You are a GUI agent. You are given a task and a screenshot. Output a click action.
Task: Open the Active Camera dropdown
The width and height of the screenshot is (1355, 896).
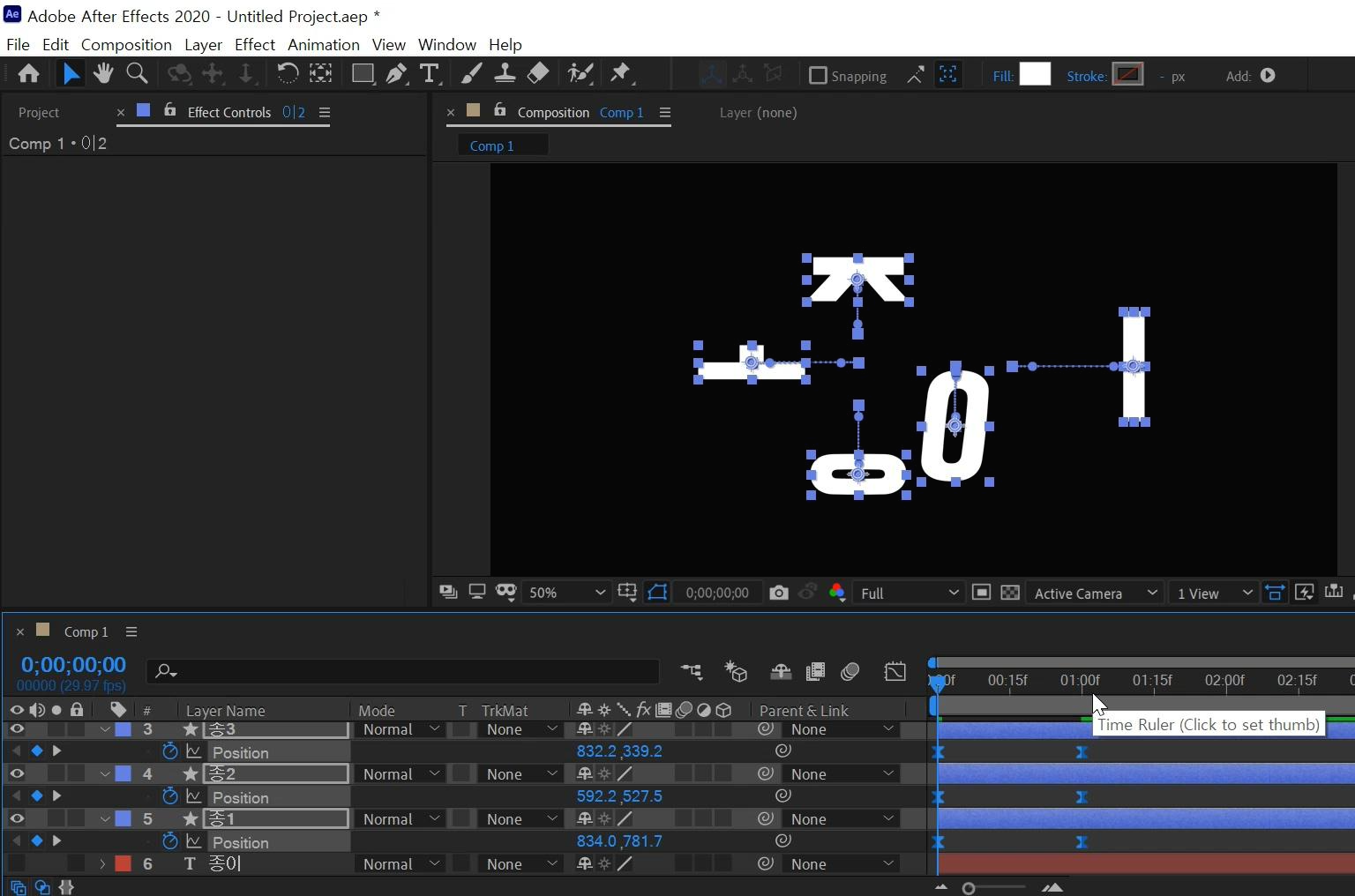1095,593
